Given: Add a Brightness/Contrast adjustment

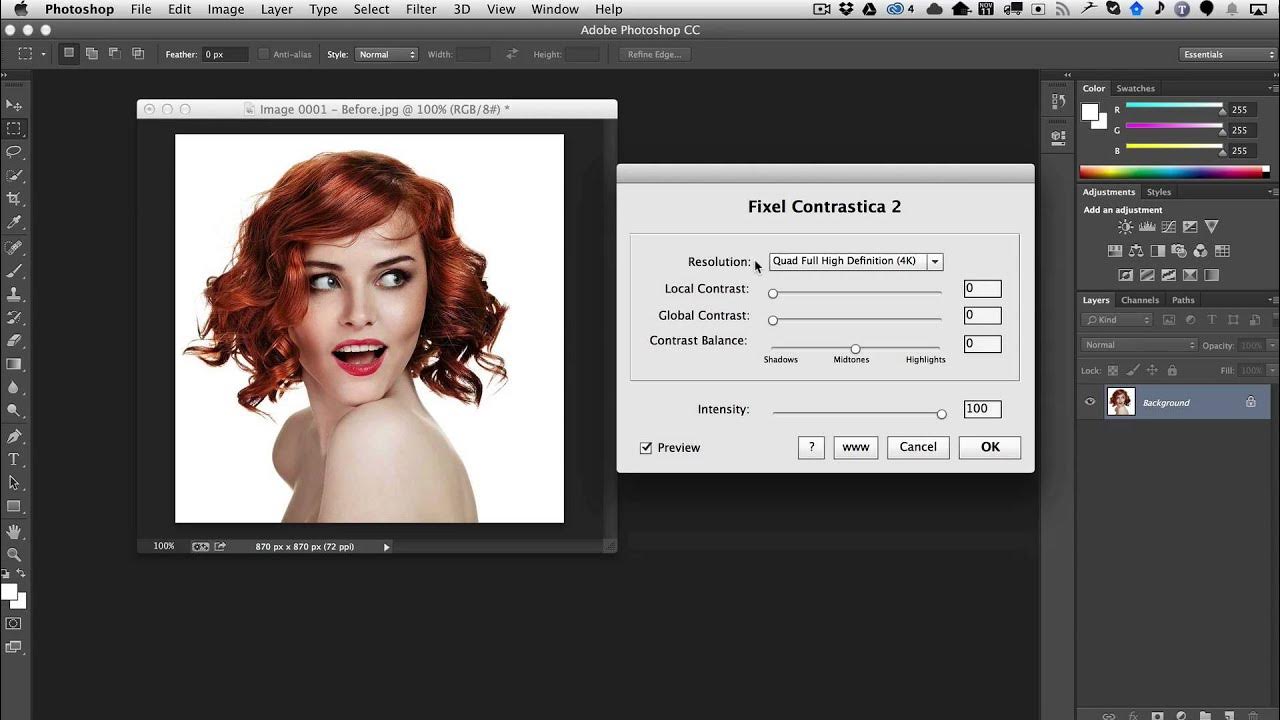Looking at the screenshot, I should tap(1126, 227).
